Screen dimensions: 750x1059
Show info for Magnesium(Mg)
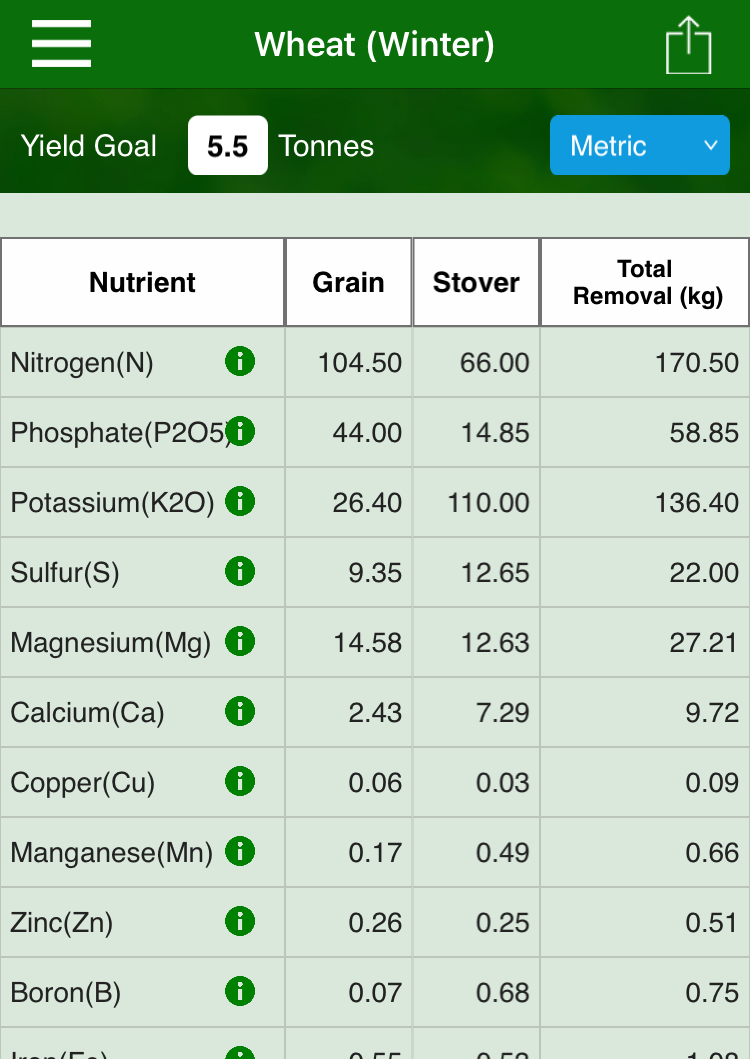[x=240, y=642]
